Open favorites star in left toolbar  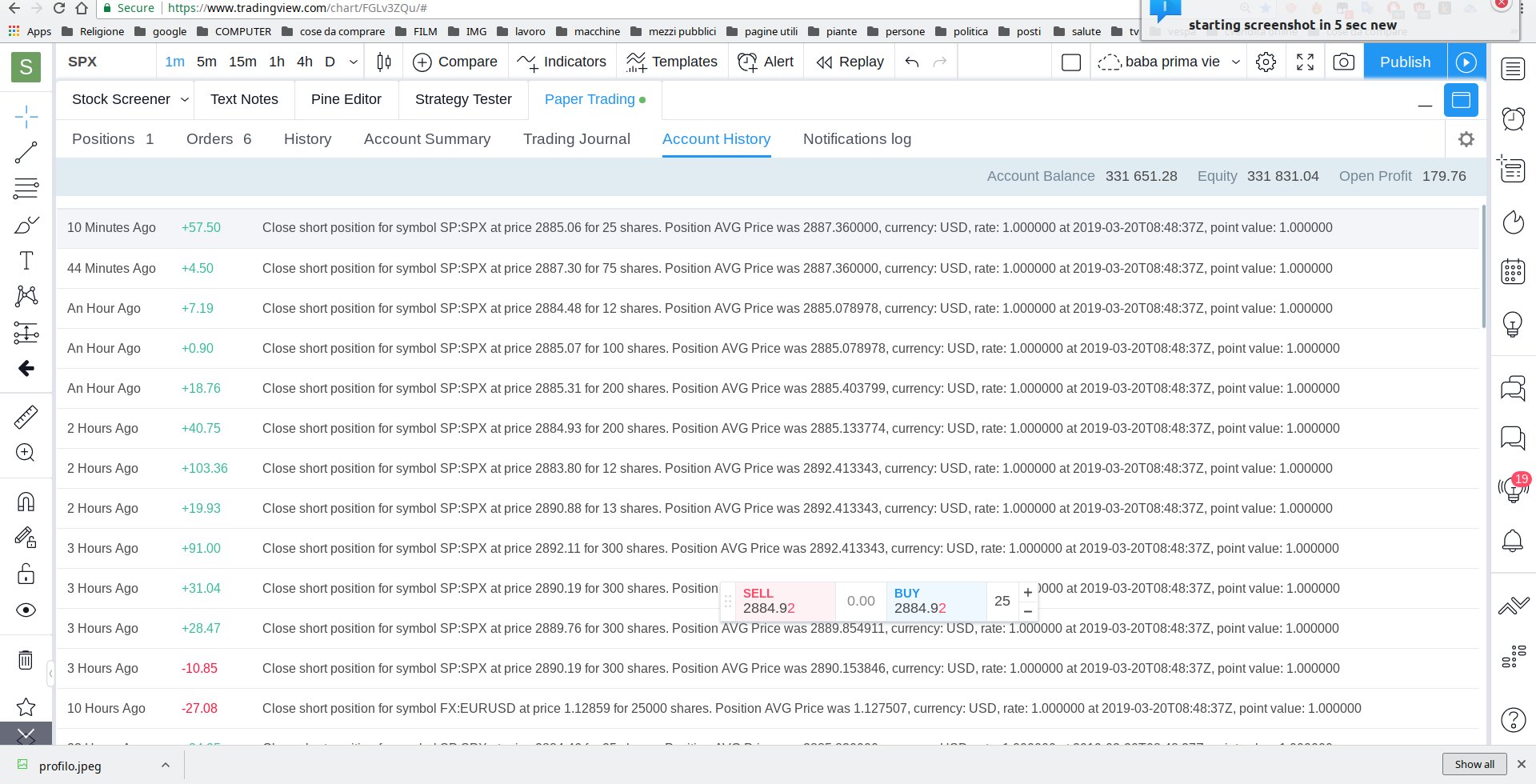(26, 707)
